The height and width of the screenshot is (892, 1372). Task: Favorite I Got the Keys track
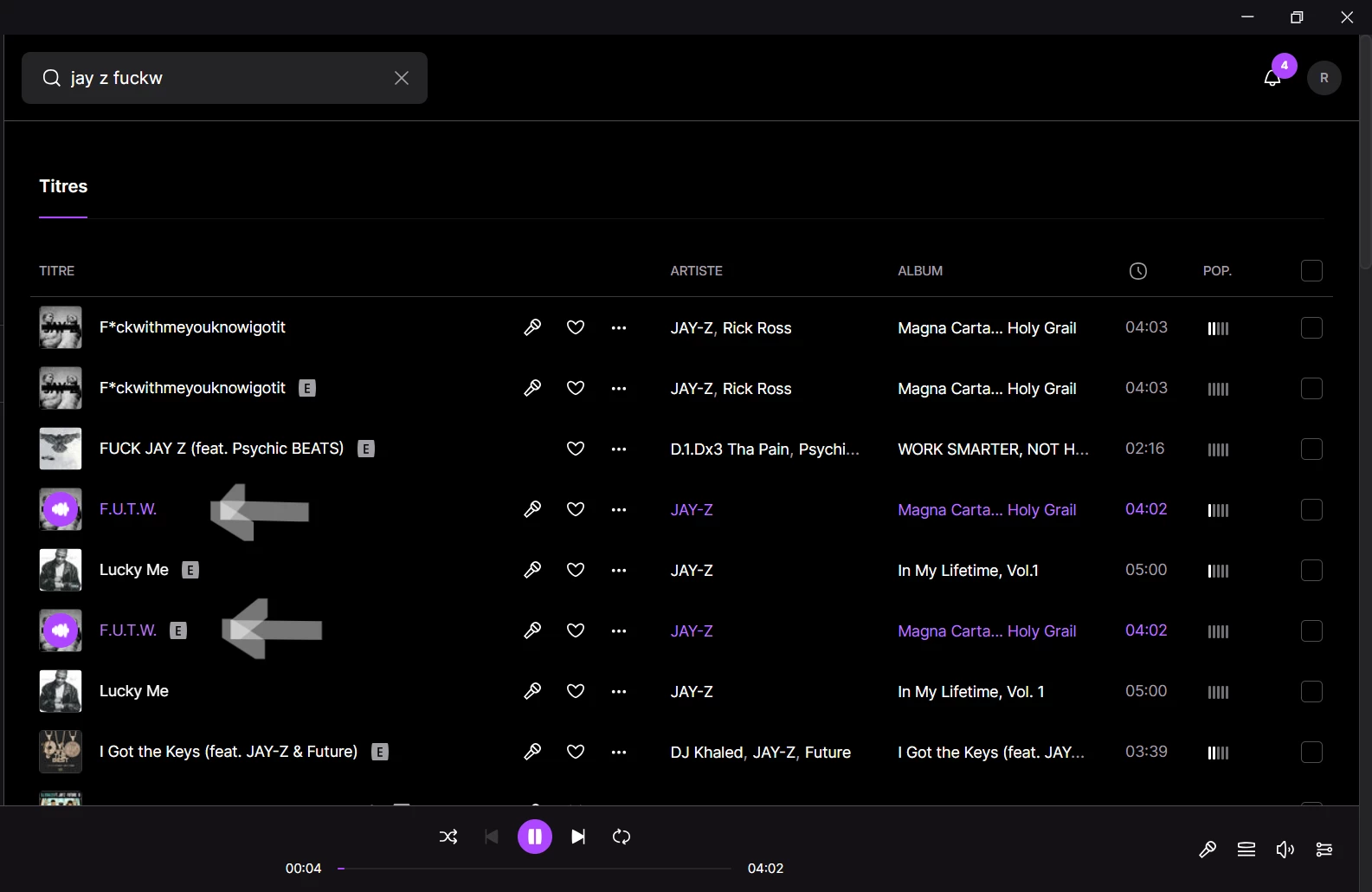coord(576,752)
